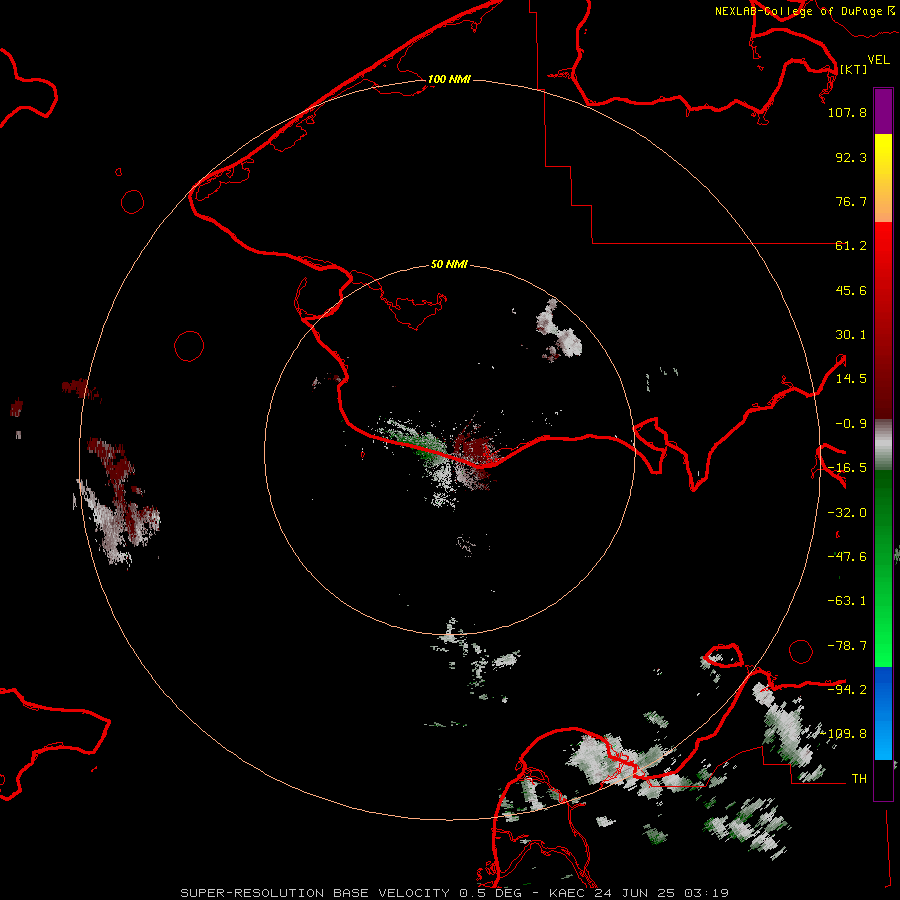Image resolution: width=900 pixels, height=900 pixels.
Task: Click the 61.2 velocity scale value
Action: (x=851, y=246)
